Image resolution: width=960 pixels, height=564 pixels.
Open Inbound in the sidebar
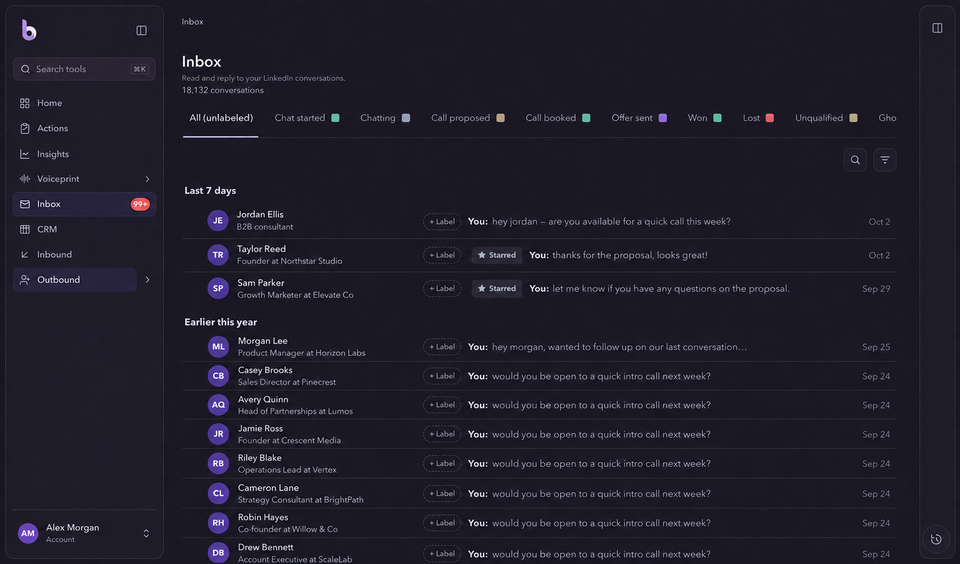[x=84, y=255]
